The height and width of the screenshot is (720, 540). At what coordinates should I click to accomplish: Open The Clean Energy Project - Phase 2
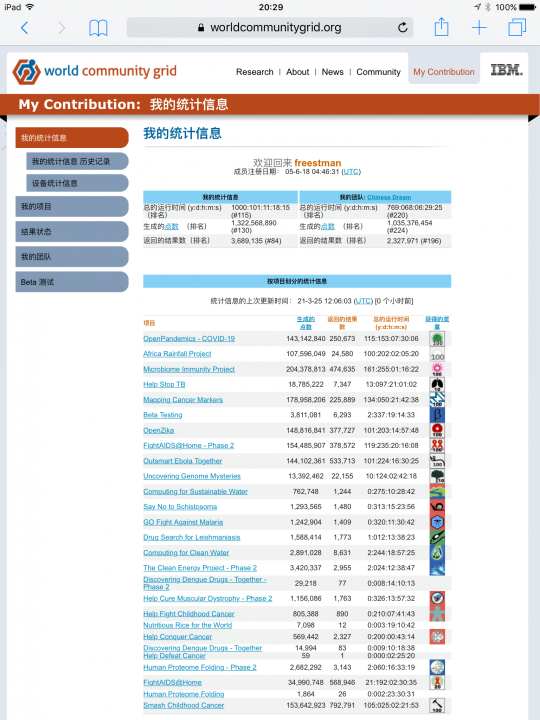pos(200,568)
